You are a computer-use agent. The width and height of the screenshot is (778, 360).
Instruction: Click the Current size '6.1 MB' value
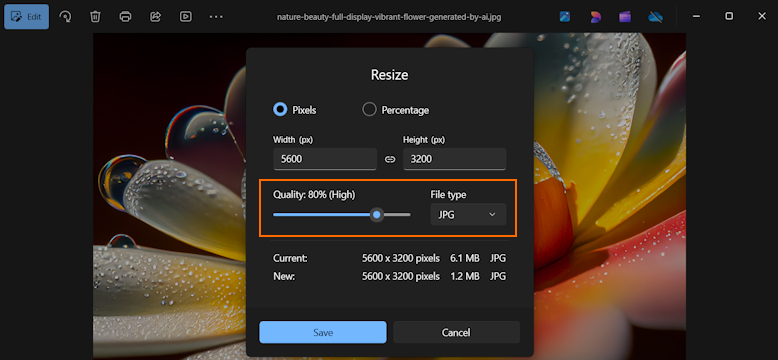point(465,258)
